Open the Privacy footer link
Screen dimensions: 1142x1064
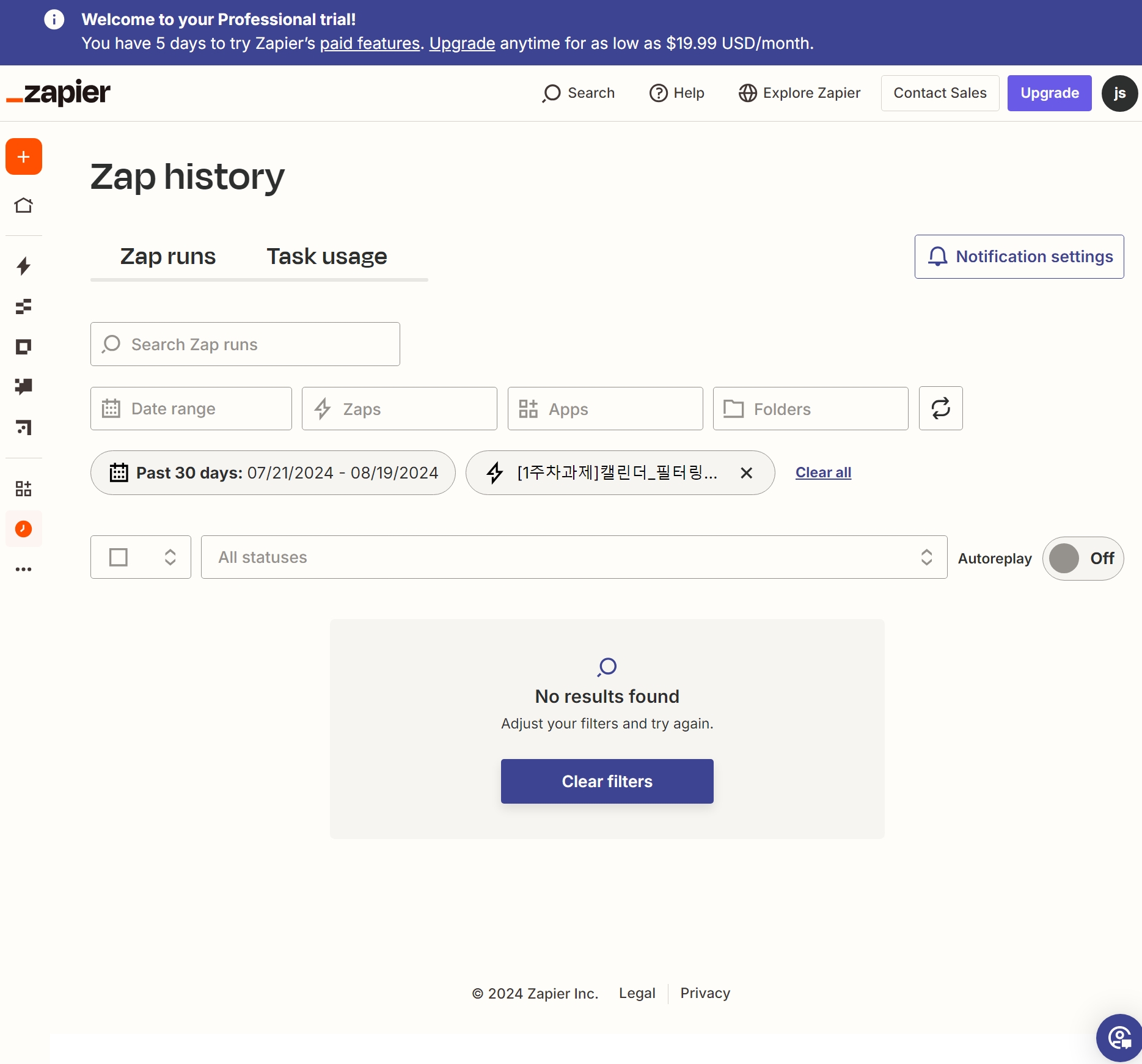point(705,993)
